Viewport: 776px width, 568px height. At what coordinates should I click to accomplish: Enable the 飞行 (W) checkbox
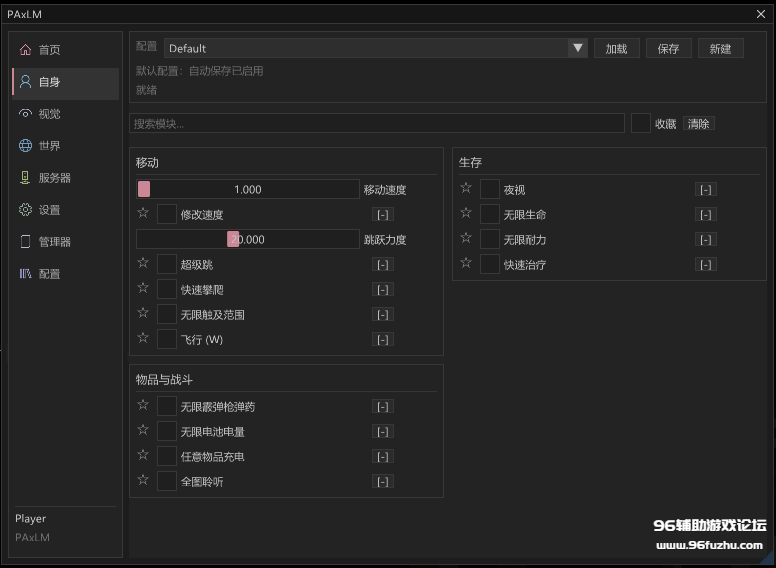coord(167,339)
